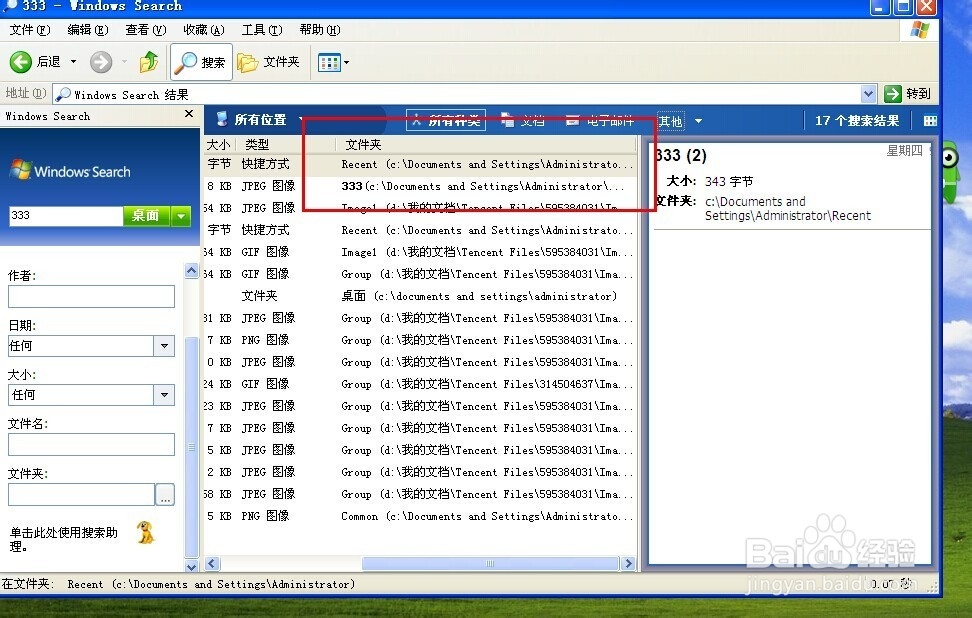Click the Views icon in toolbar
Screen dimensions: 972x618
point(329,62)
